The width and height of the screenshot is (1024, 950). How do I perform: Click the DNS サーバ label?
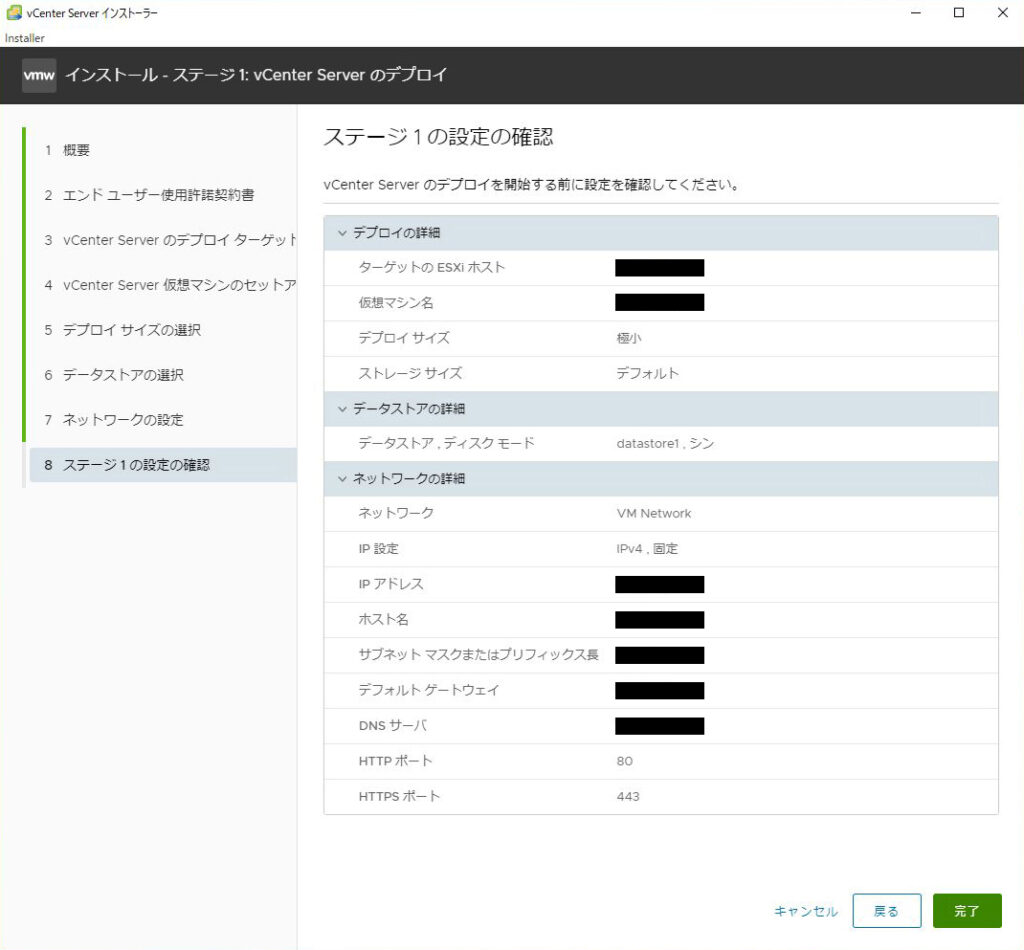(393, 725)
